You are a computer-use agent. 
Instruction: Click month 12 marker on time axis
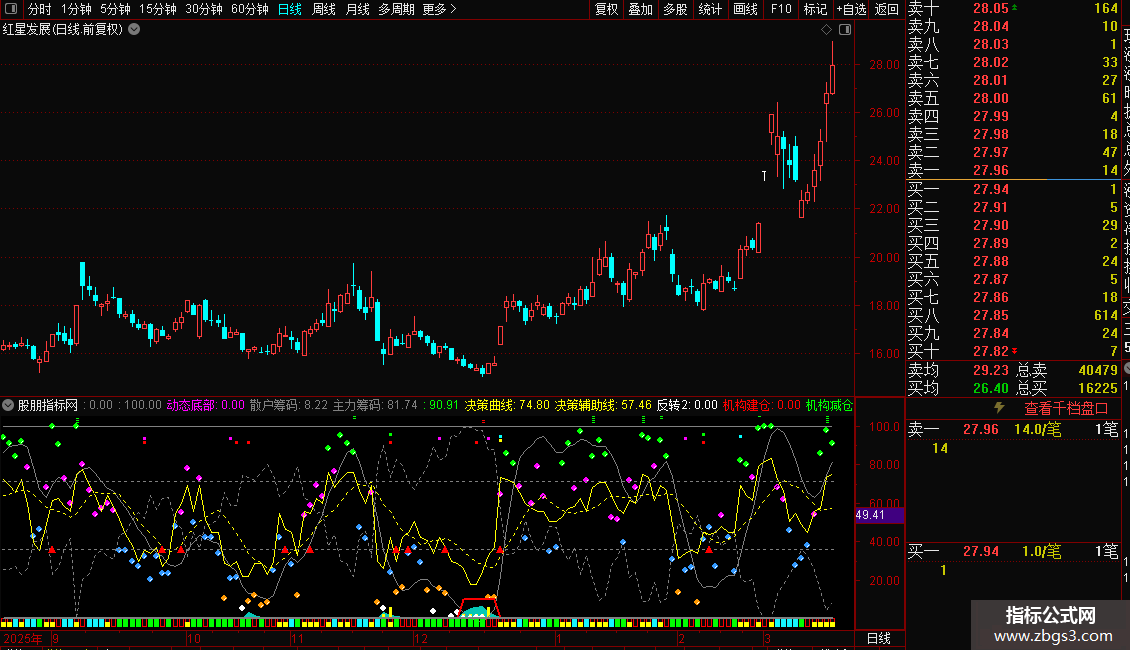click(420, 638)
